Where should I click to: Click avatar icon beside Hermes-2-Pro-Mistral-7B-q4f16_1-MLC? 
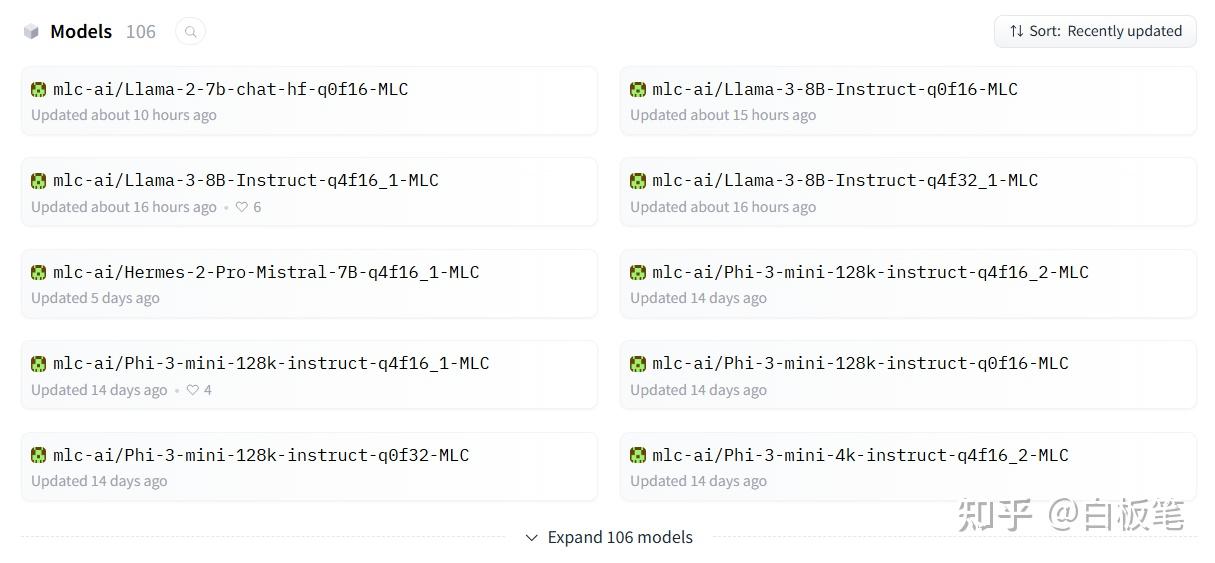[x=39, y=272]
